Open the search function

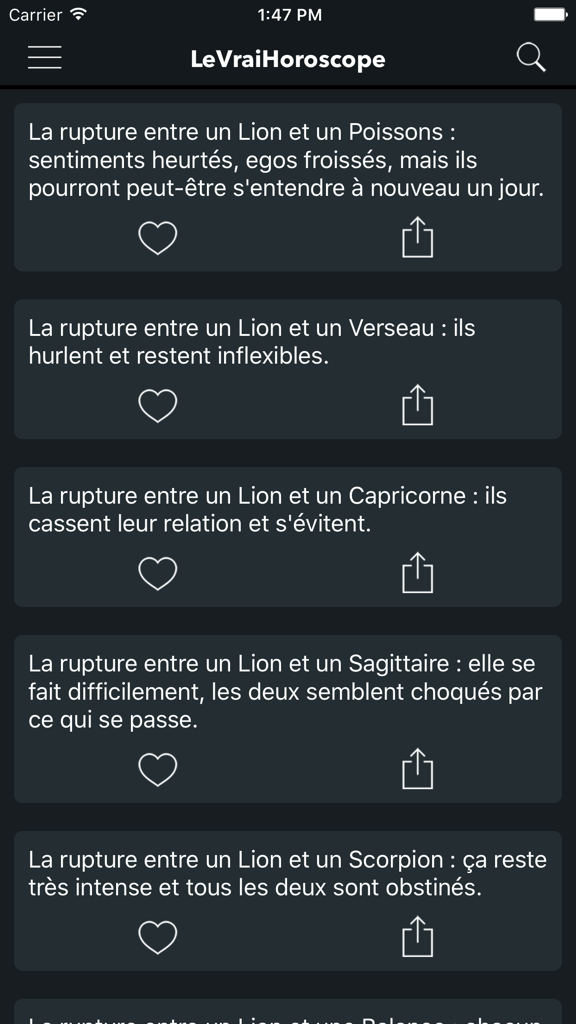click(x=531, y=57)
